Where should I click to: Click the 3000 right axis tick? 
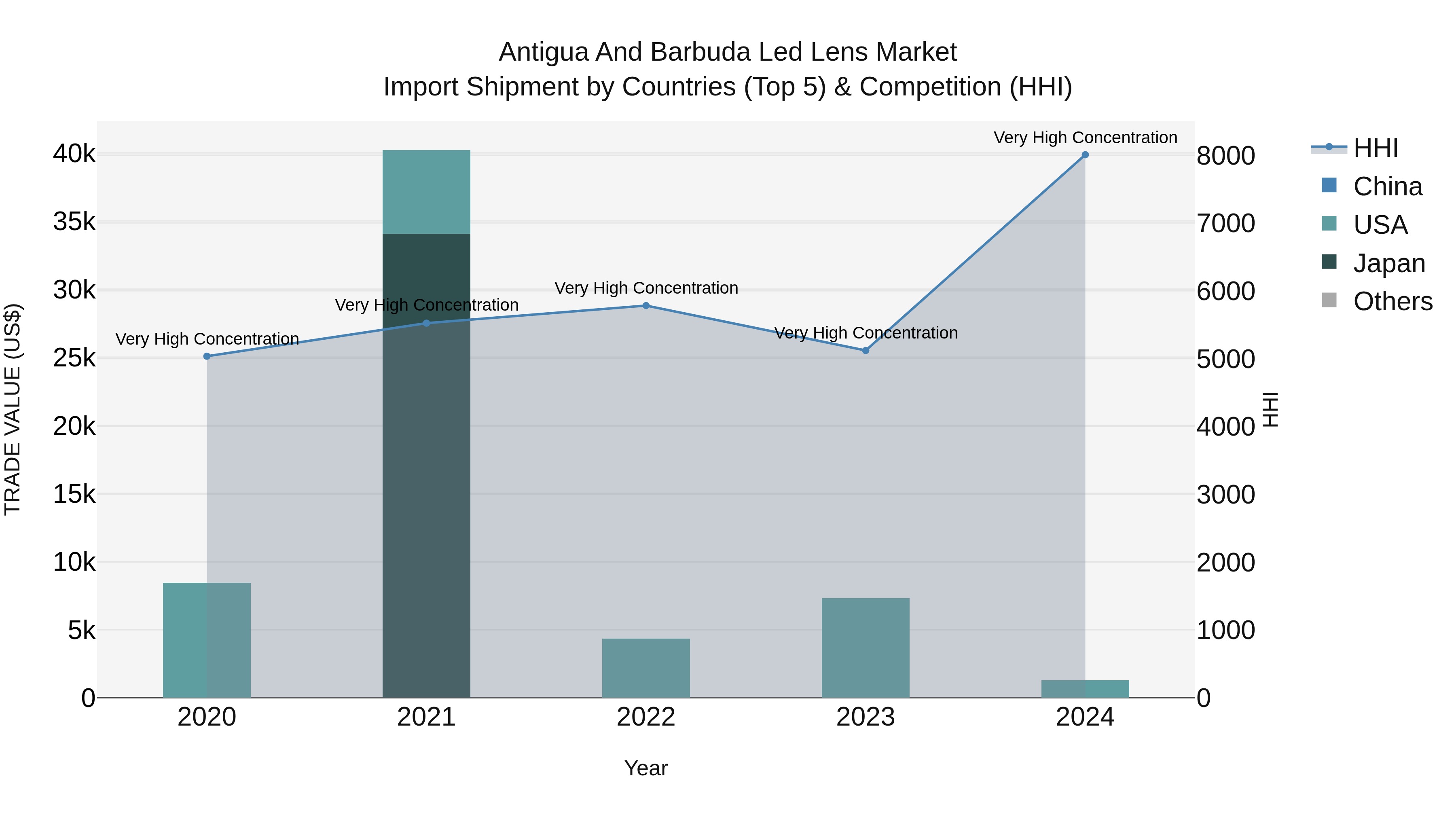[1226, 495]
